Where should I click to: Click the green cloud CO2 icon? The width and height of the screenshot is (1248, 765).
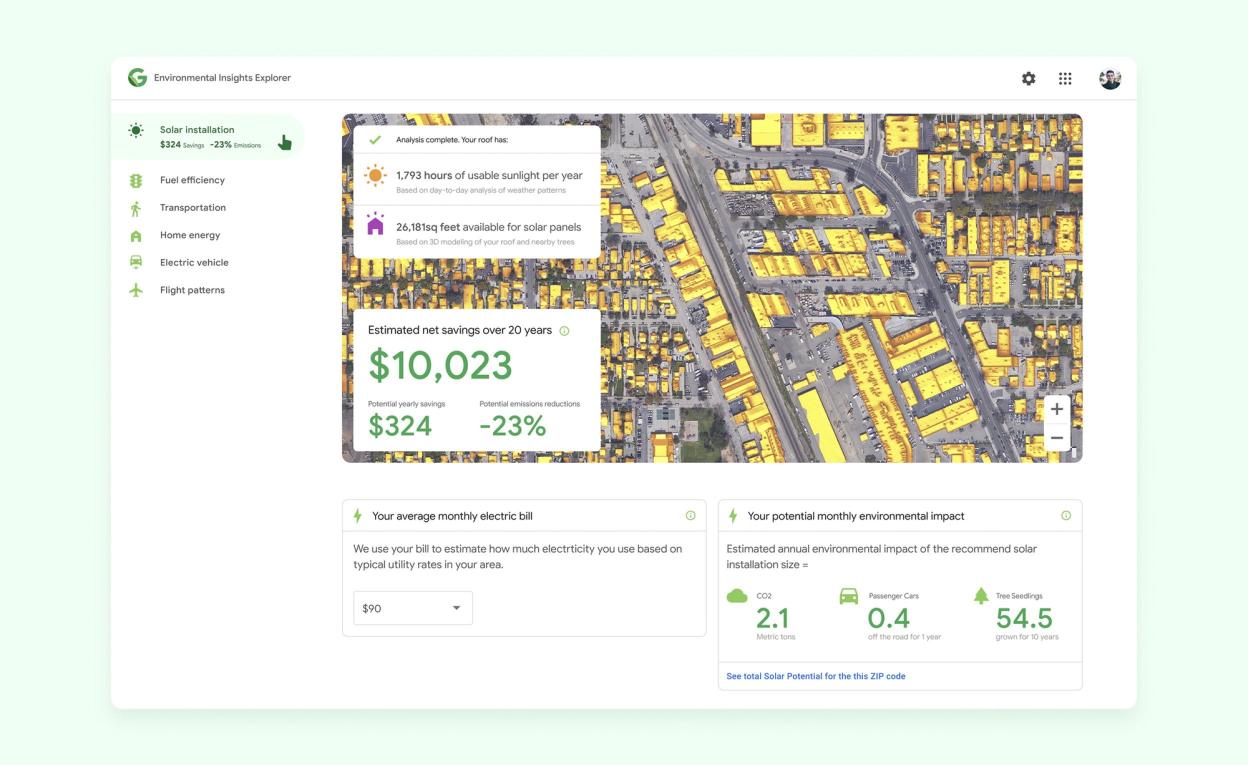[737, 596]
